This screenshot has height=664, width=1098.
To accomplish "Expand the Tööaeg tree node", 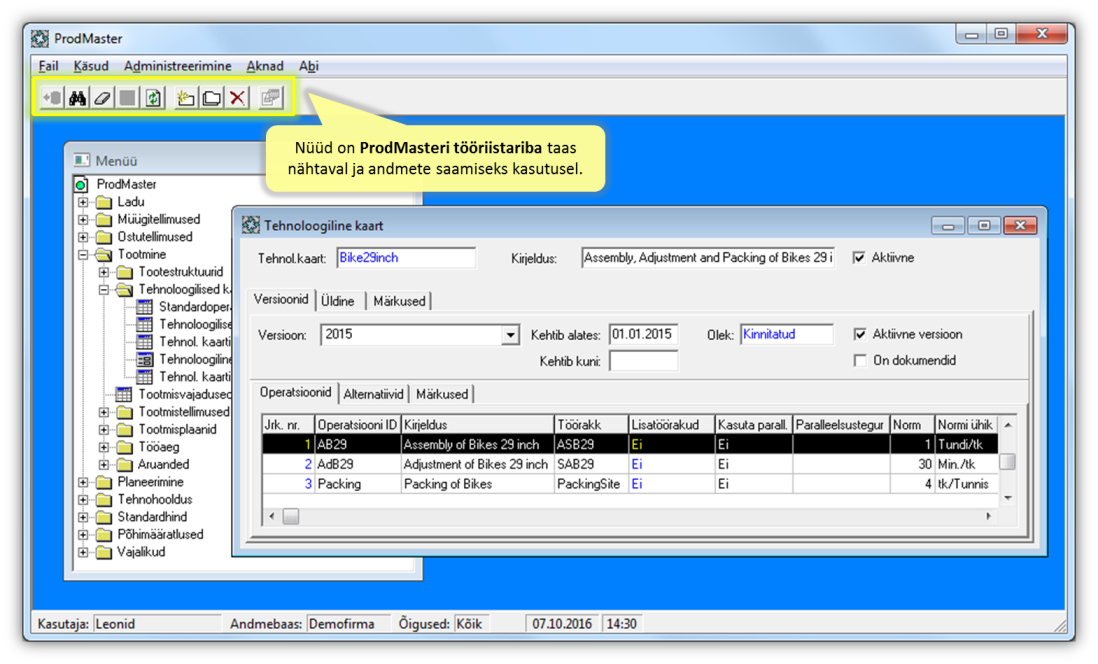I will pos(104,447).
